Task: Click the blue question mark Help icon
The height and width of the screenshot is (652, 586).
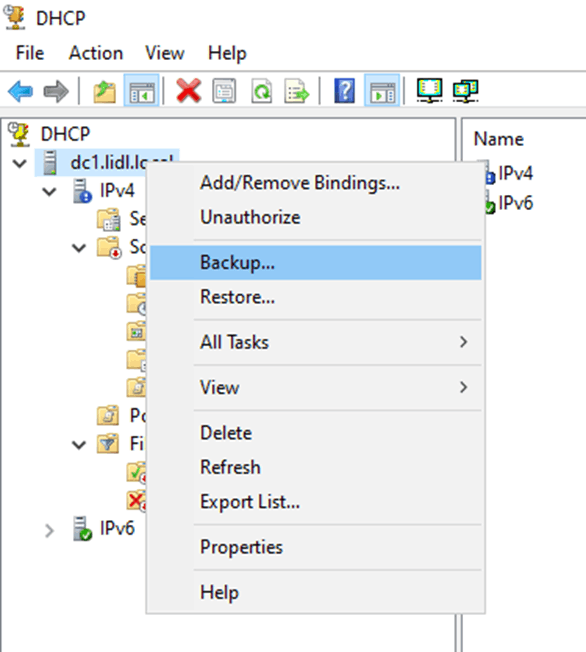Action: (x=344, y=91)
